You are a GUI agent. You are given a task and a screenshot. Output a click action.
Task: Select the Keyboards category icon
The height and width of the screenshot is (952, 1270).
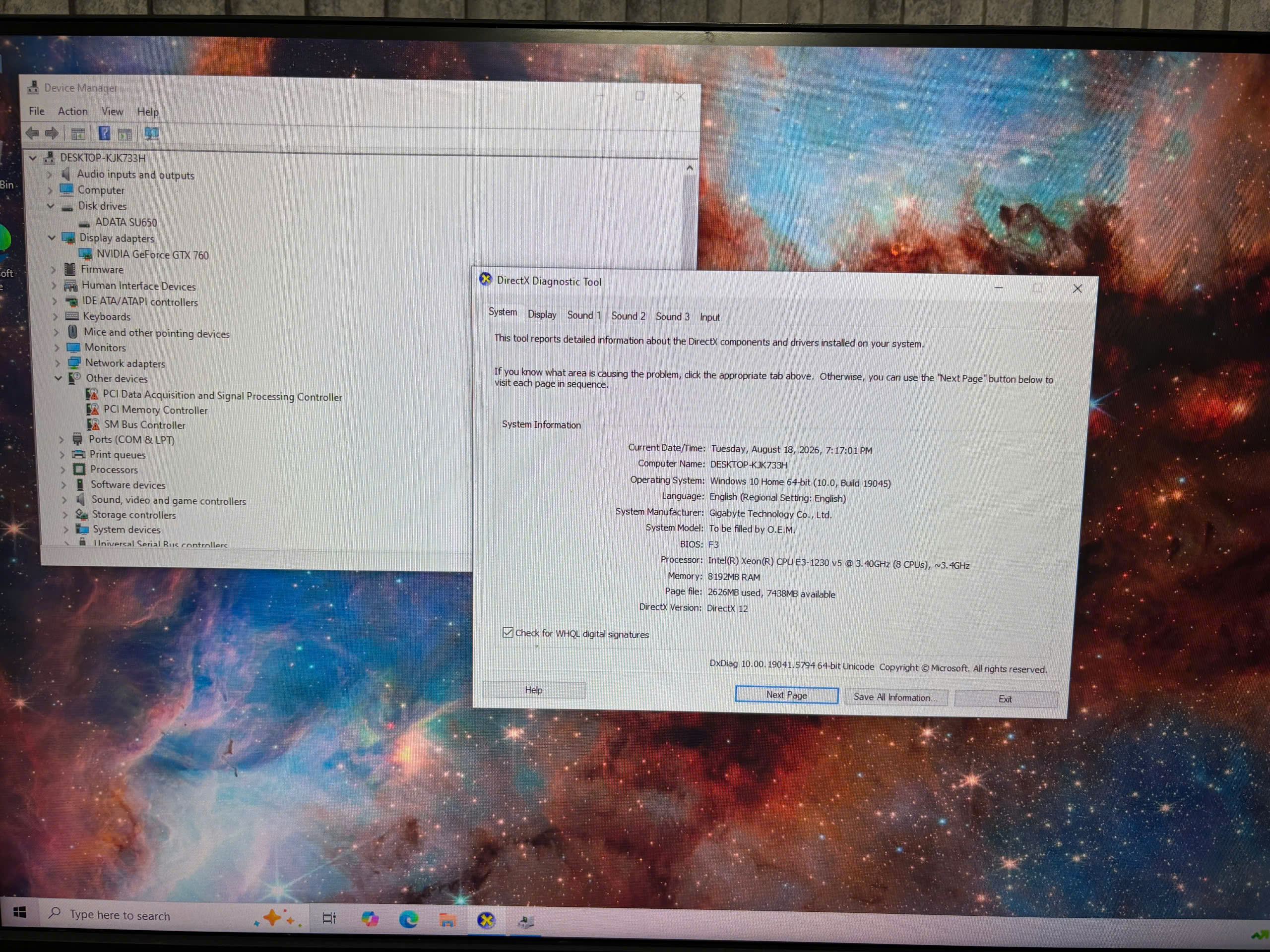[x=72, y=316]
